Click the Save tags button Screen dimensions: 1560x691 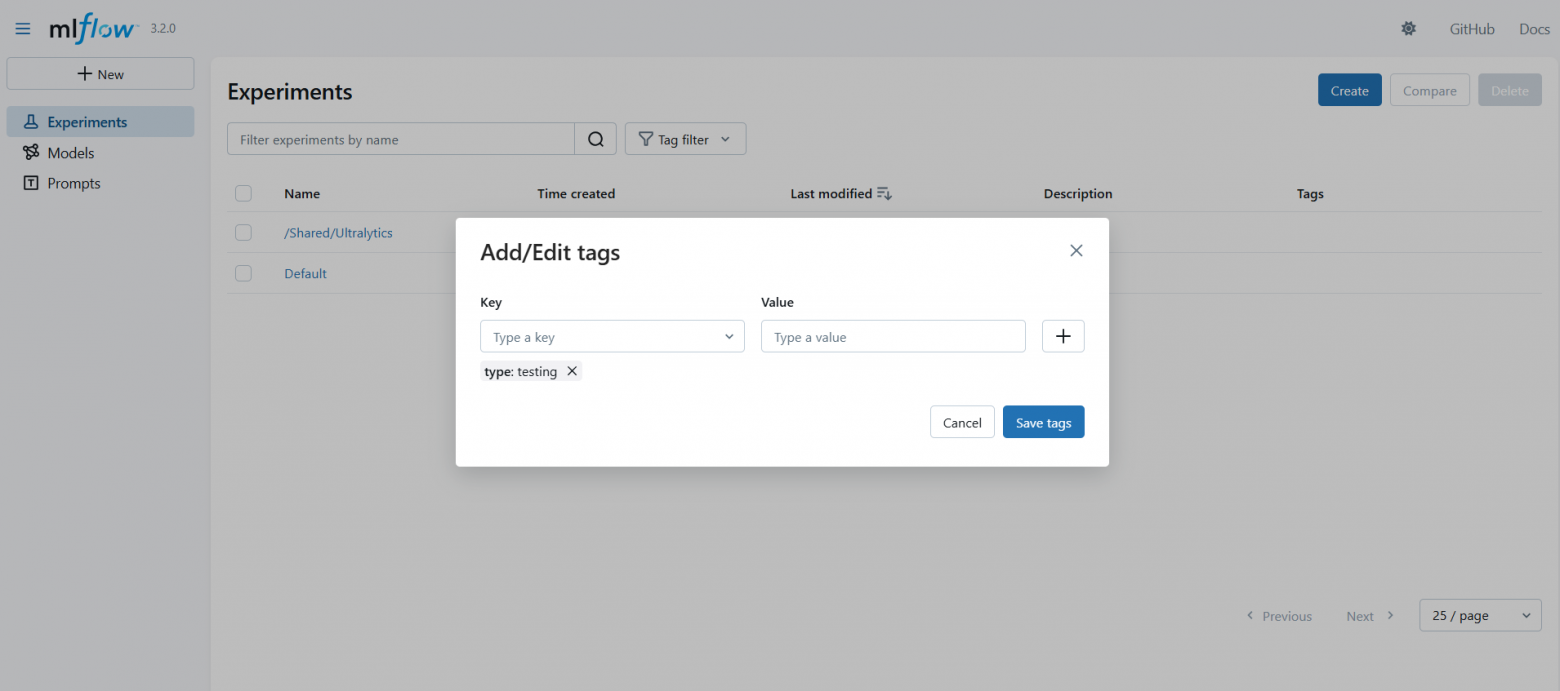(x=1043, y=422)
